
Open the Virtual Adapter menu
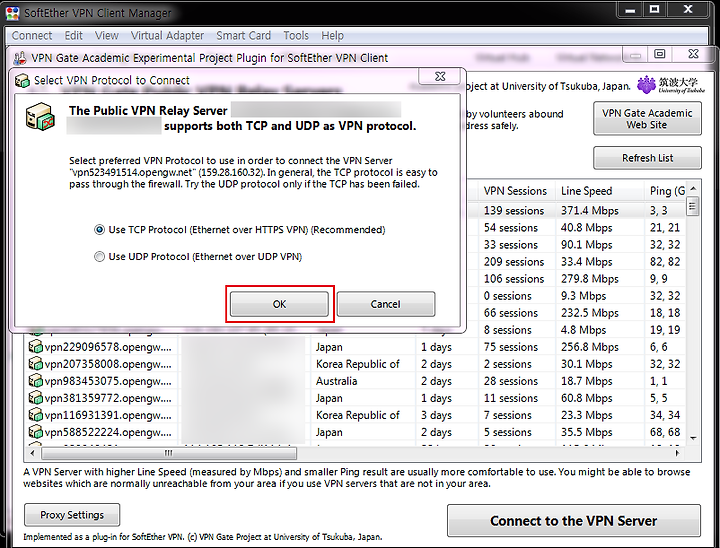(167, 35)
